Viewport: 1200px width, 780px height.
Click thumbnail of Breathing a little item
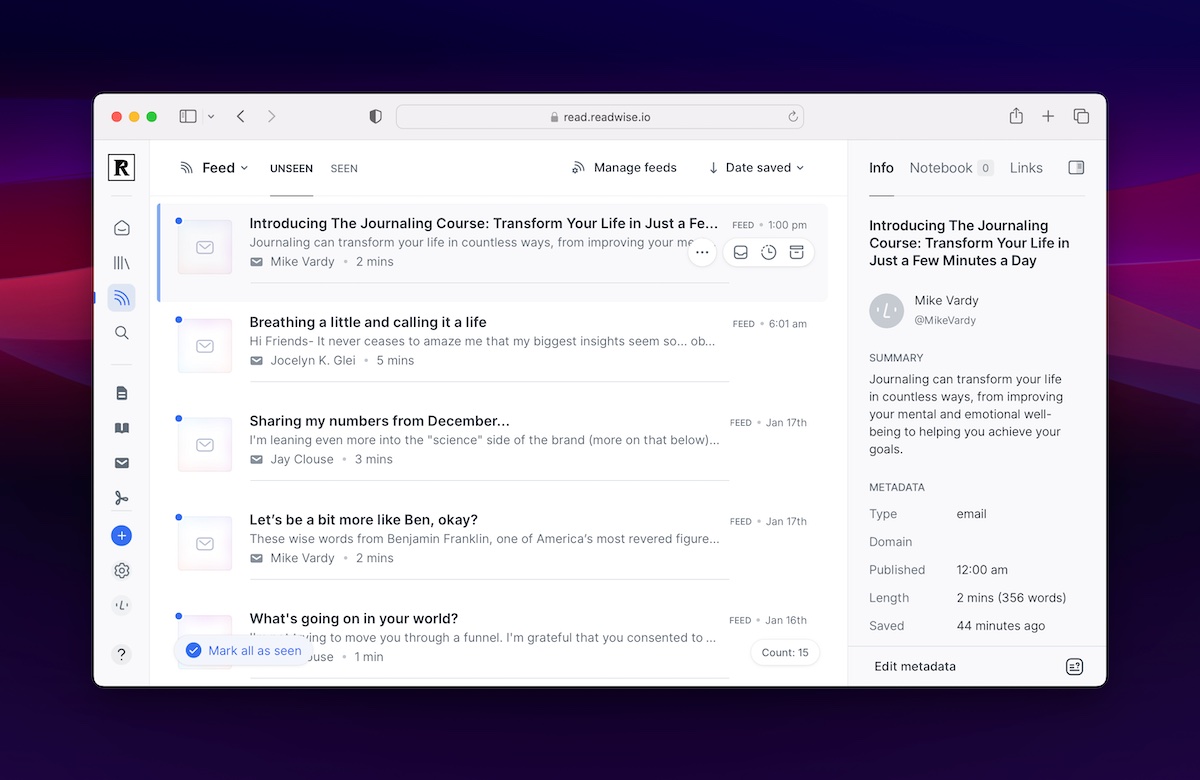(x=205, y=346)
